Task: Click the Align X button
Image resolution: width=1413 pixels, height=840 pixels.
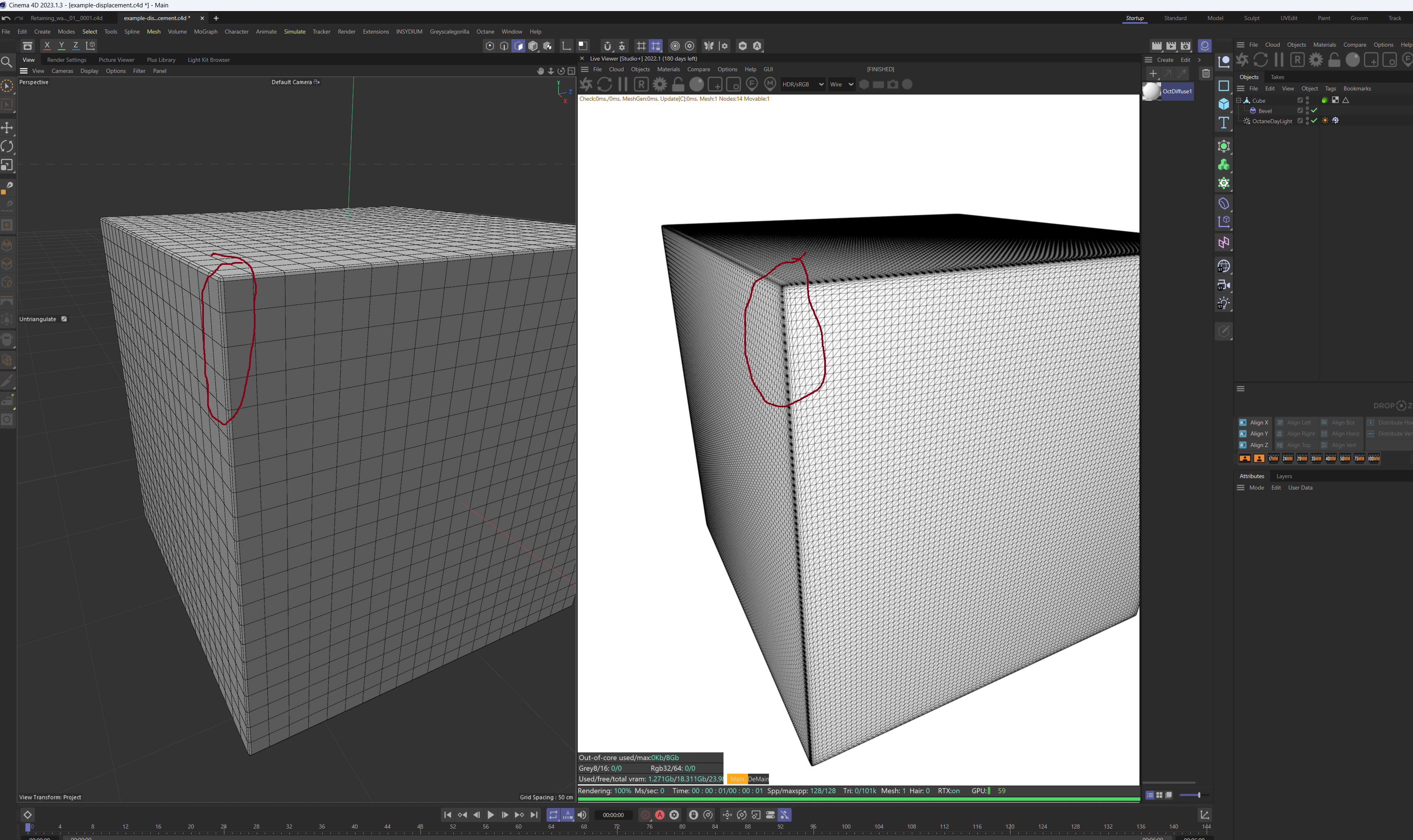Action: [1254, 423]
